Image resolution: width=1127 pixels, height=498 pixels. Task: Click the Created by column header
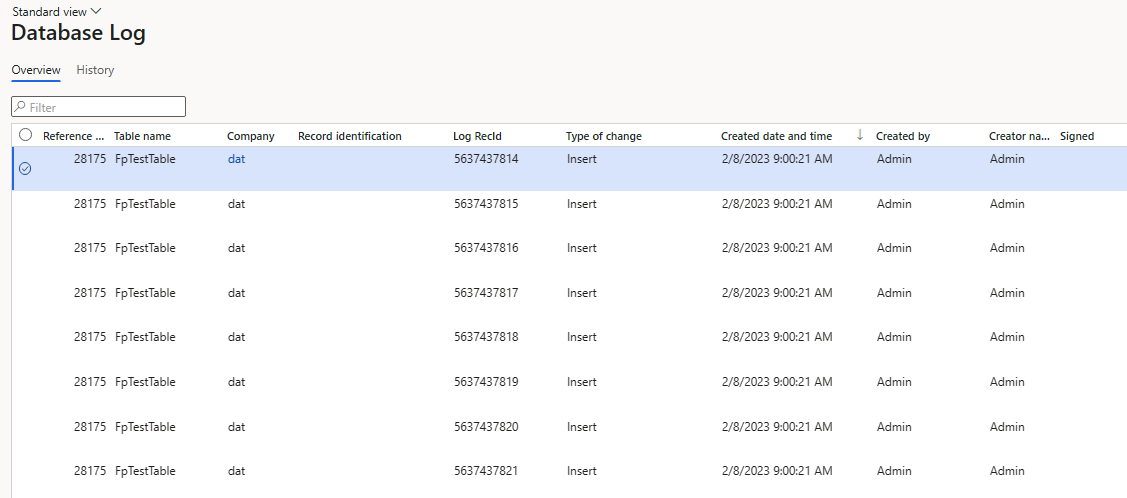click(x=903, y=136)
